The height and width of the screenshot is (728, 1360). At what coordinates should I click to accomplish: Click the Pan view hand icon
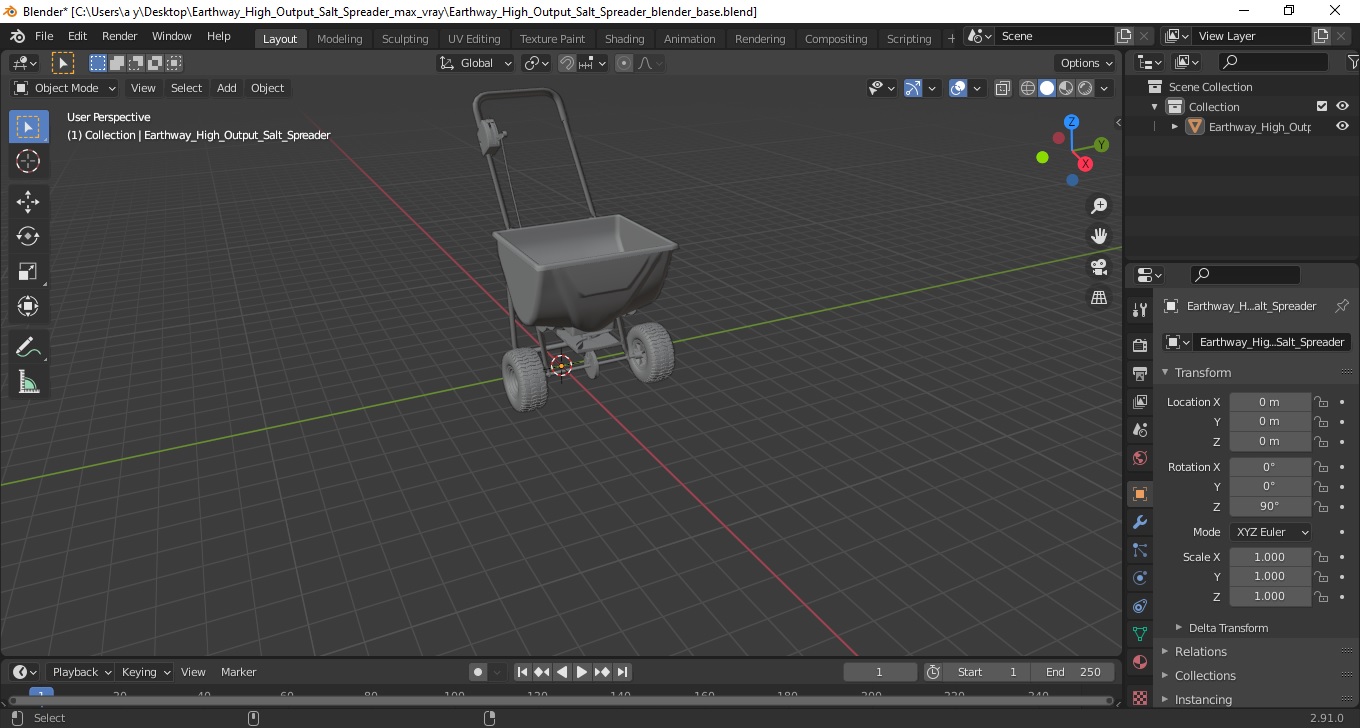click(1099, 237)
